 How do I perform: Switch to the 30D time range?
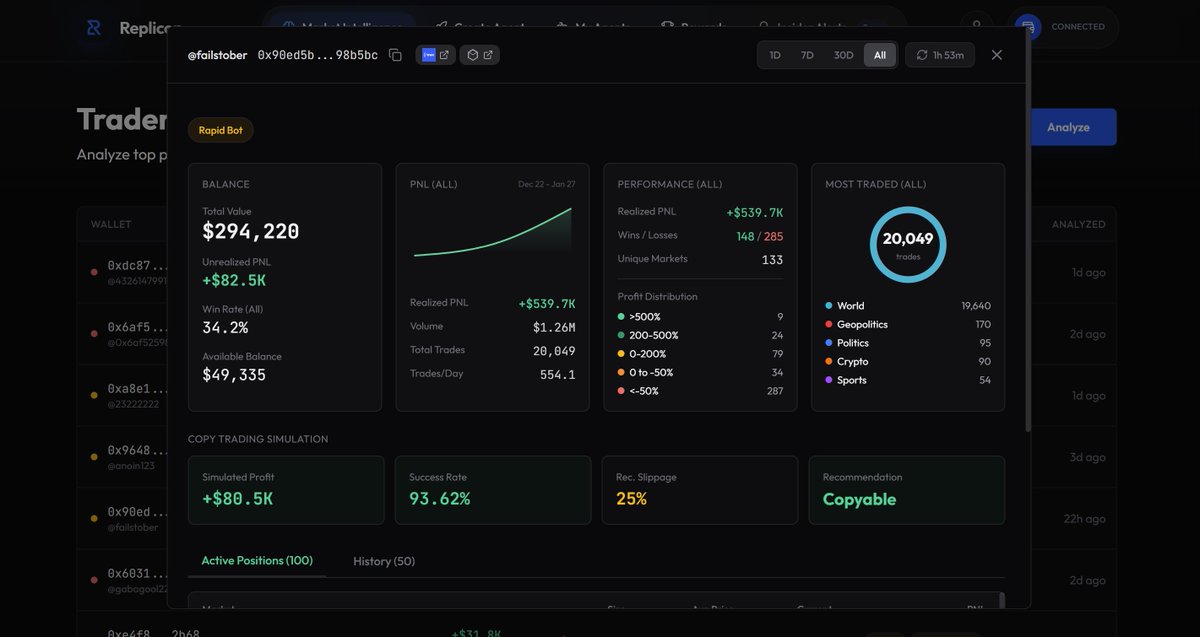(843, 55)
